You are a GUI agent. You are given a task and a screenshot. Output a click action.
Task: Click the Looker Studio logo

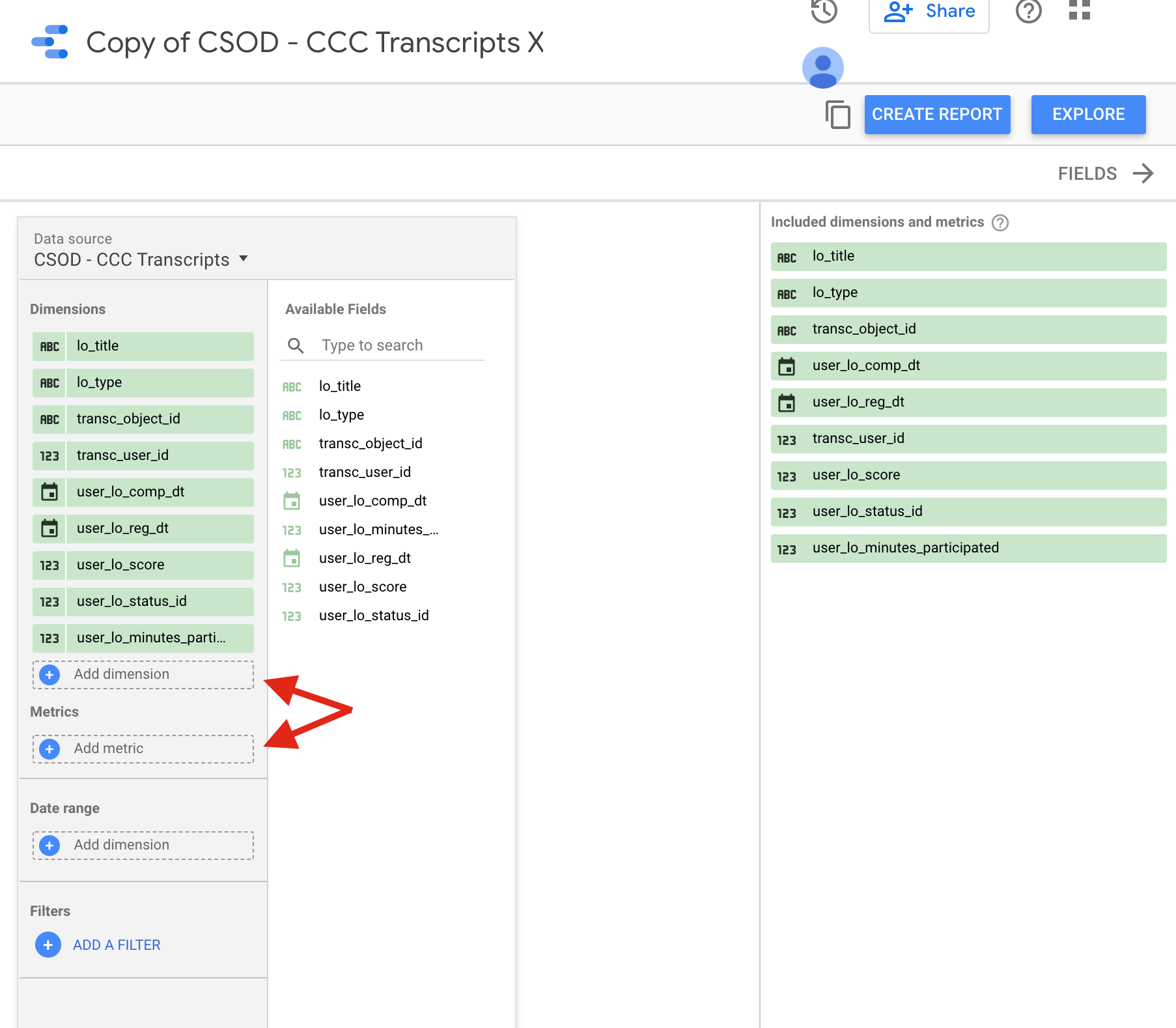50,42
